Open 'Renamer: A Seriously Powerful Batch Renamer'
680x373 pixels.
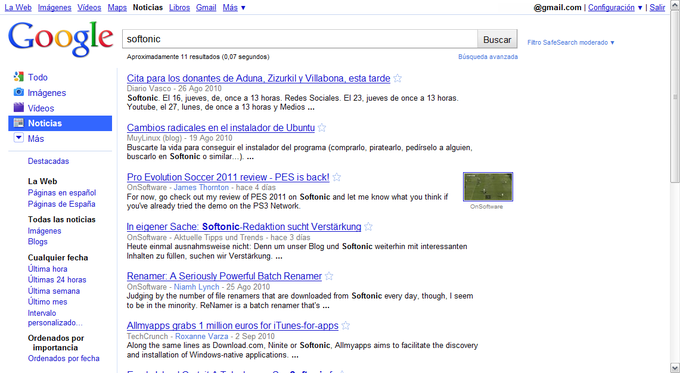(x=224, y=276)
